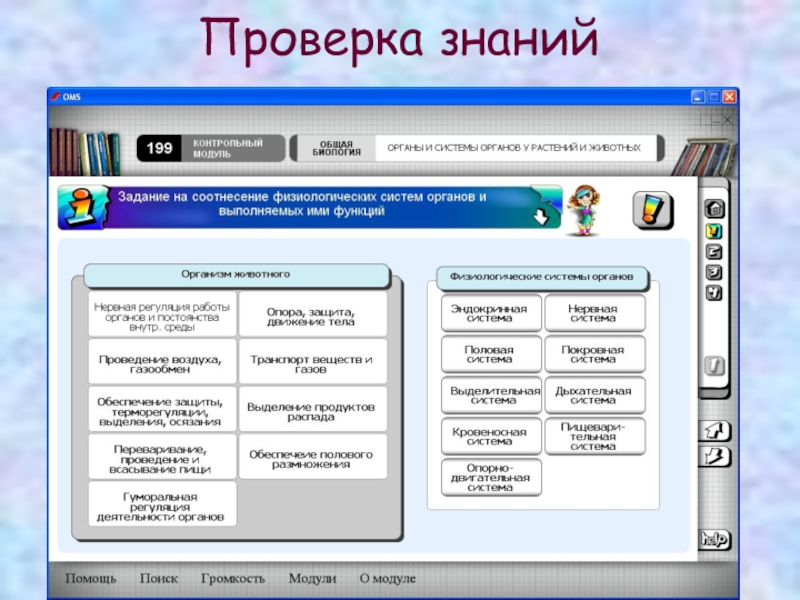
Task: Click the grey exclamation icon in the sidebar
Action: click(714, 365)
